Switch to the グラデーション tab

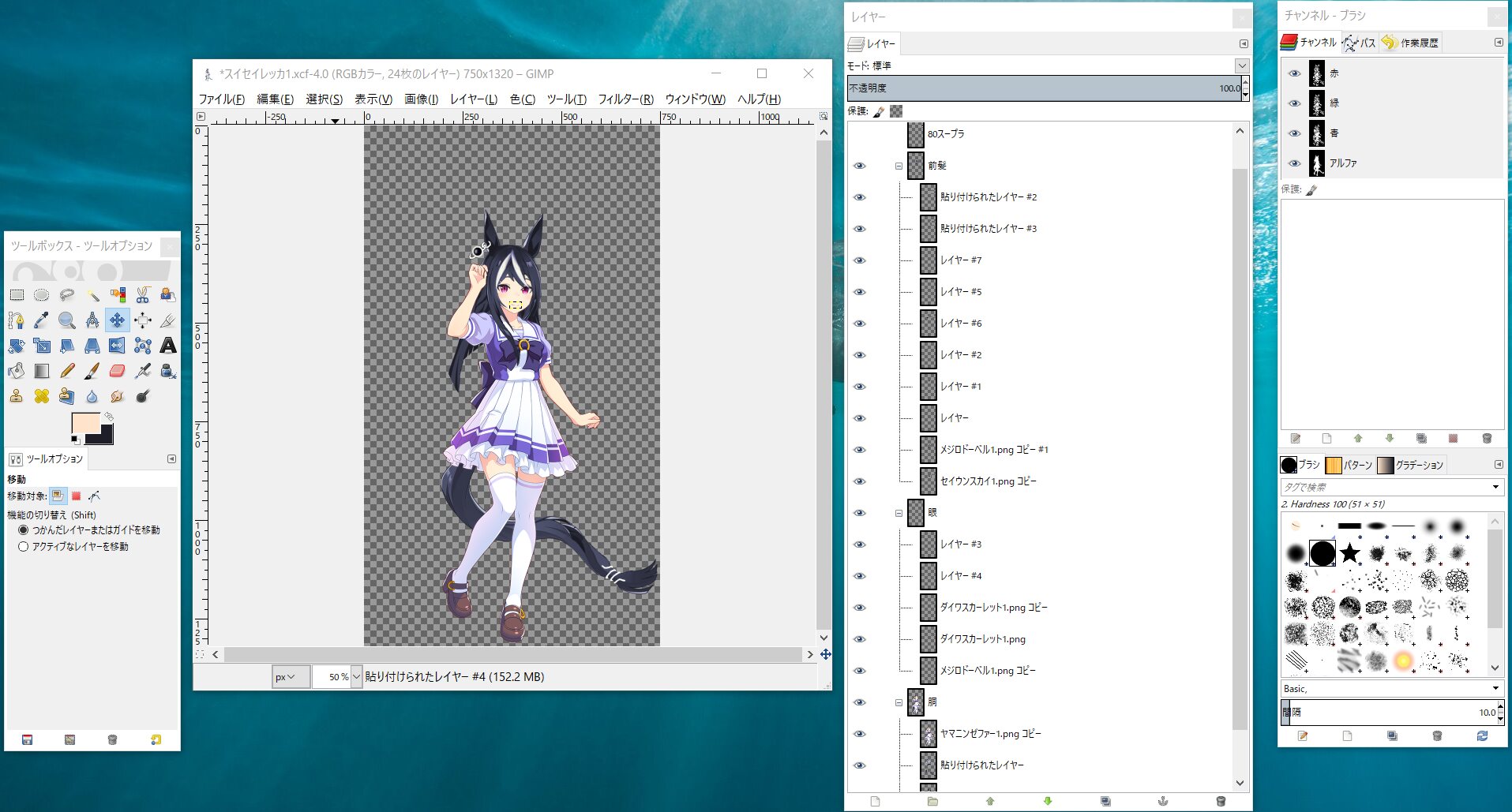1410,465
